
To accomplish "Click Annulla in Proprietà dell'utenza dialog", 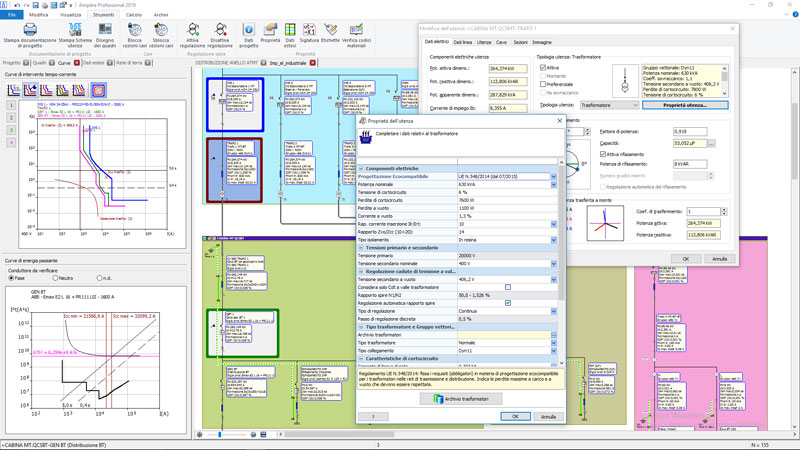I will 548,416.
